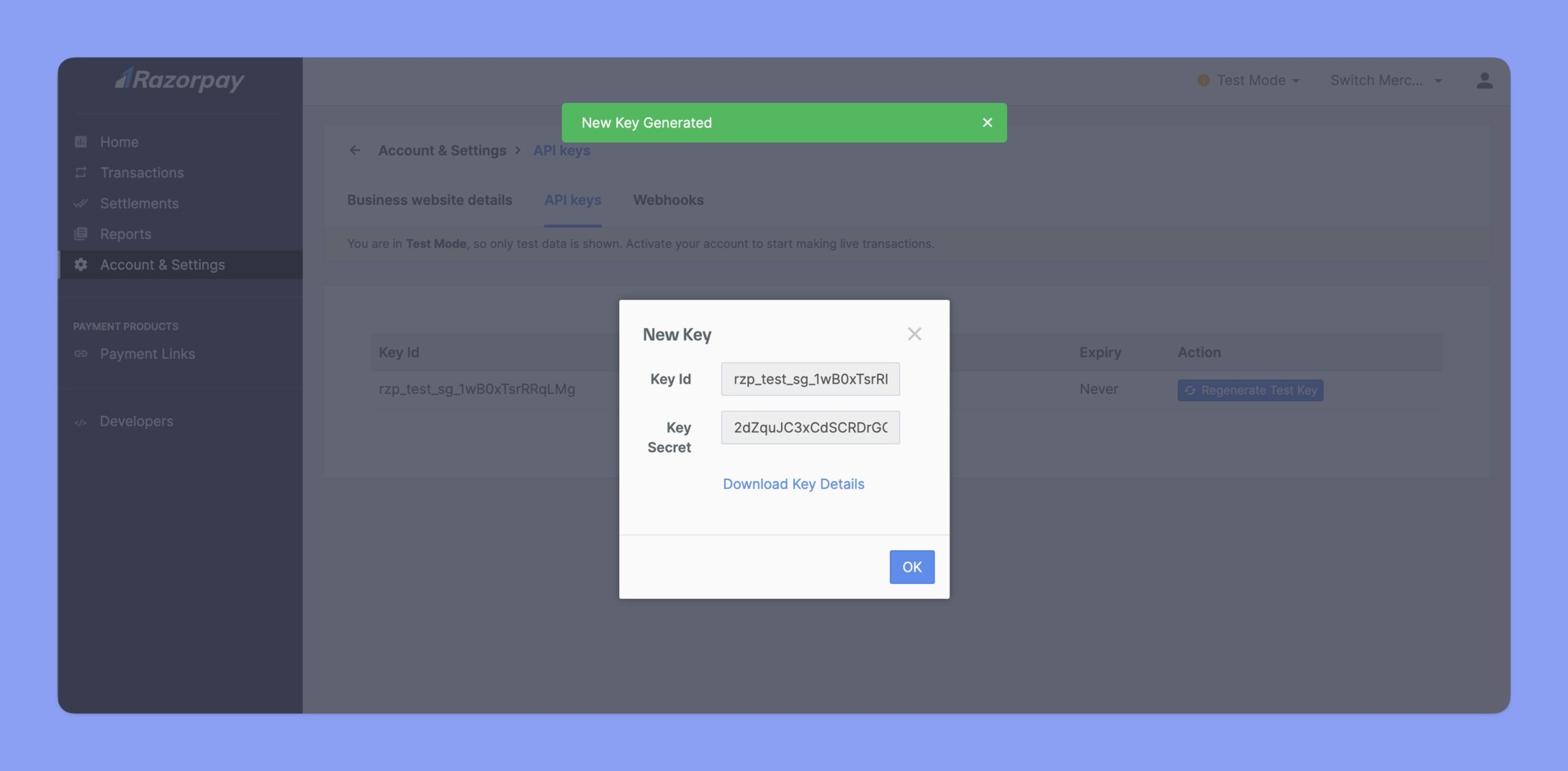
Task: Select the API keys tab
Action: pos(572,200)
